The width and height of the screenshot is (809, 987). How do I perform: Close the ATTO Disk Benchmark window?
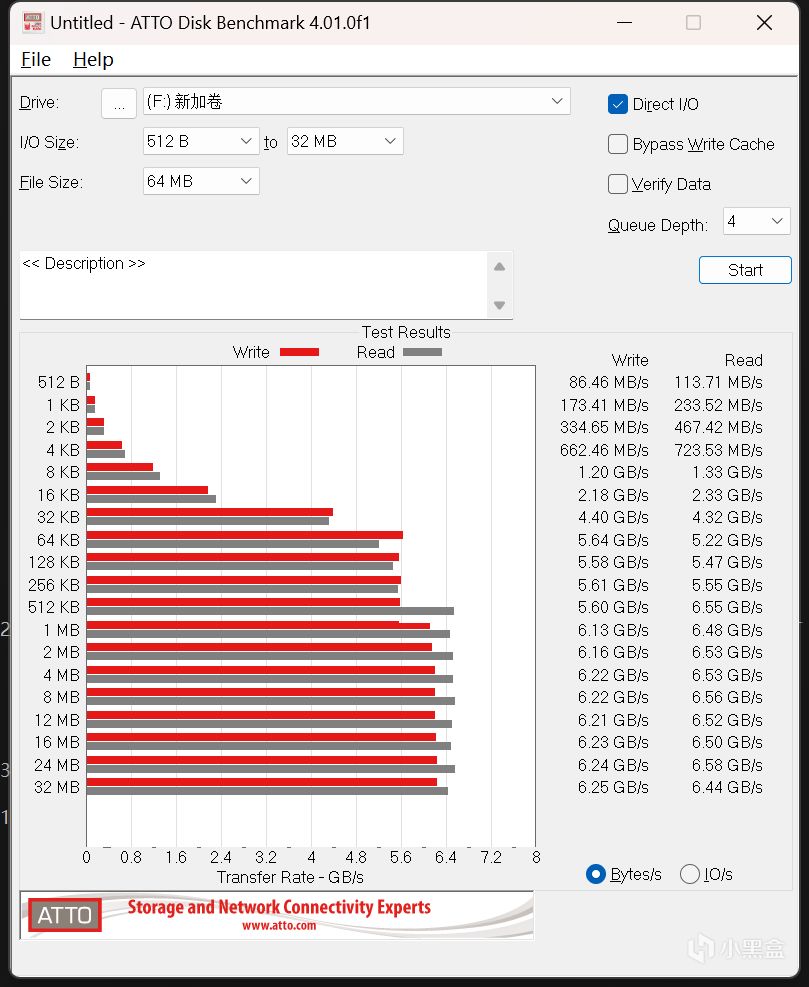tap(764, 23)
